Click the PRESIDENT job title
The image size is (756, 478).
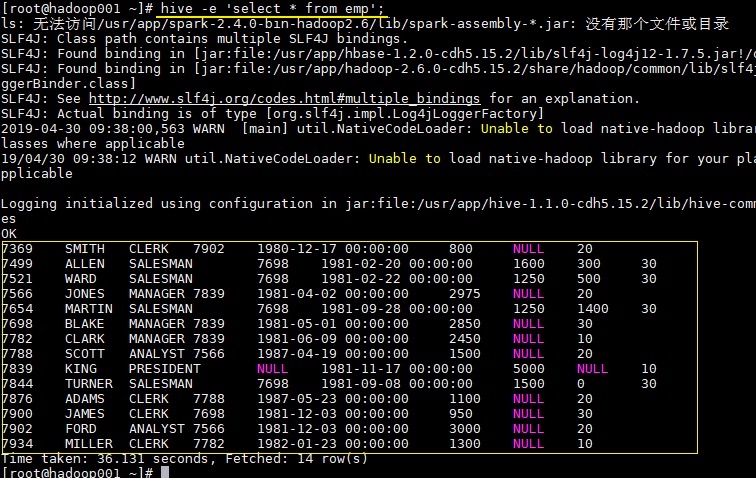coord(164,369)
